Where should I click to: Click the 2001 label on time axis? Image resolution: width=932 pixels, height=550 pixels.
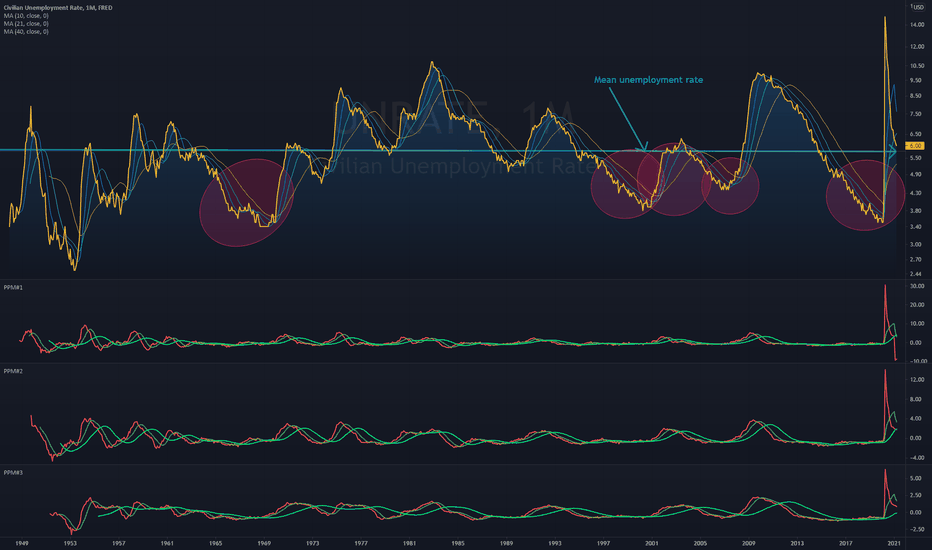(652, 543)
